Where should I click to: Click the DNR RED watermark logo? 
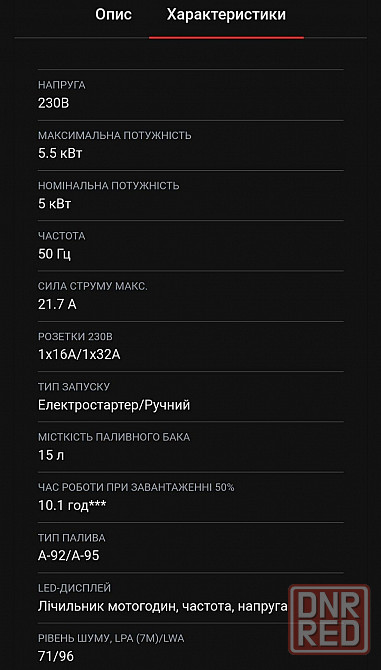point(329,619)
